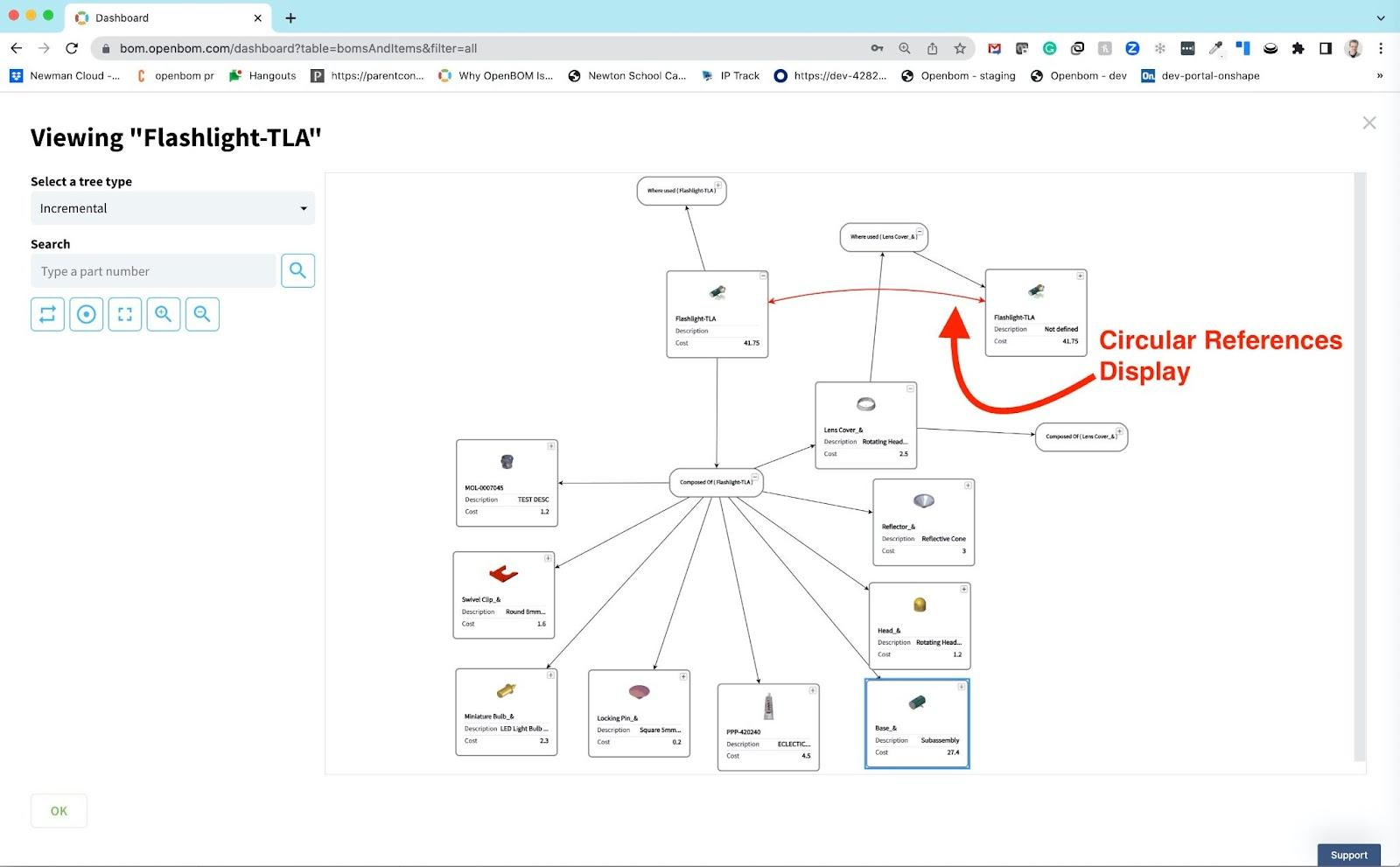Expand the Head_& node

[964, 590]
